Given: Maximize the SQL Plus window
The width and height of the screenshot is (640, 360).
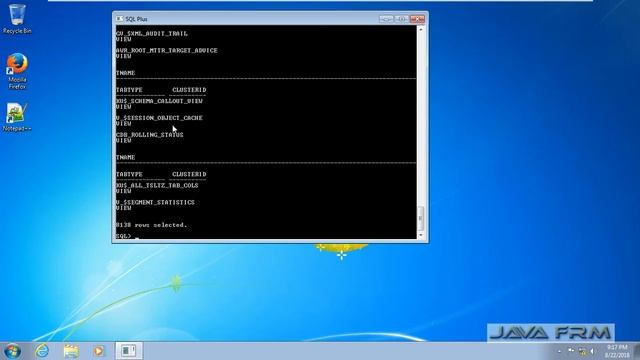Looking at the screenshot, I should pos(401,19).
